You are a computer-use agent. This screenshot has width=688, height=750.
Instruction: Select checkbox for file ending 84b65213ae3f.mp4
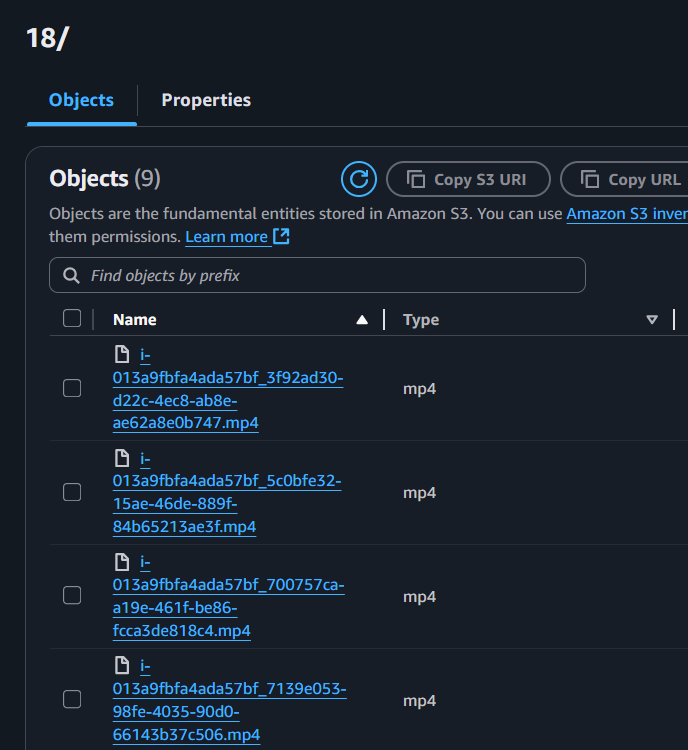click(72, 492)
